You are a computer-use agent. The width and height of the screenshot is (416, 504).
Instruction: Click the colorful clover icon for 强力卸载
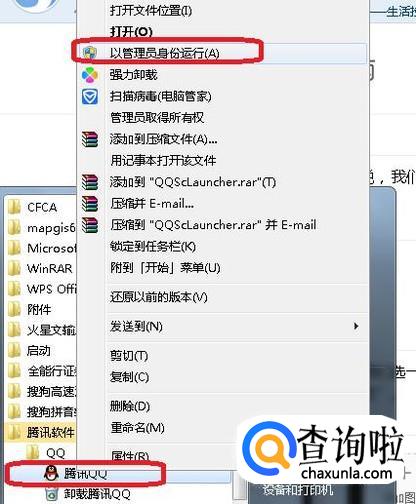coord(90,75)
